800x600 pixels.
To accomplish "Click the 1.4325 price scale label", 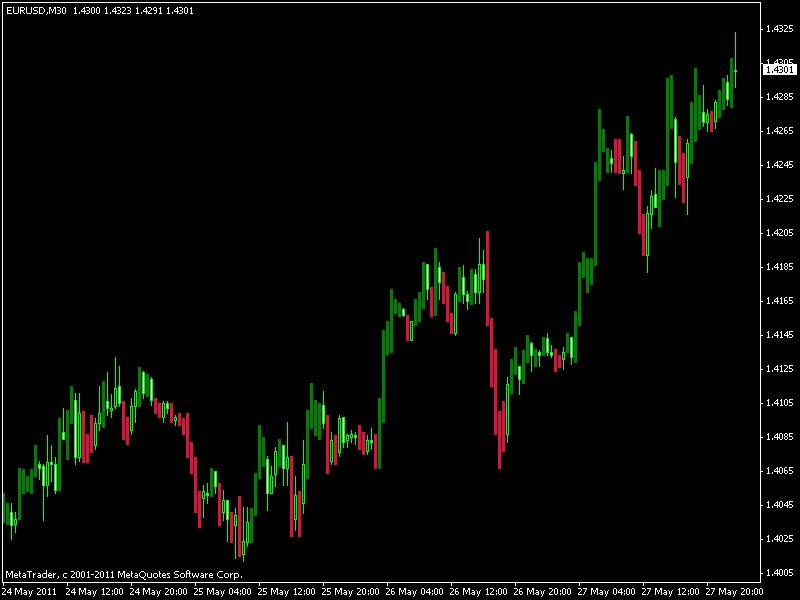I will 779,29.
